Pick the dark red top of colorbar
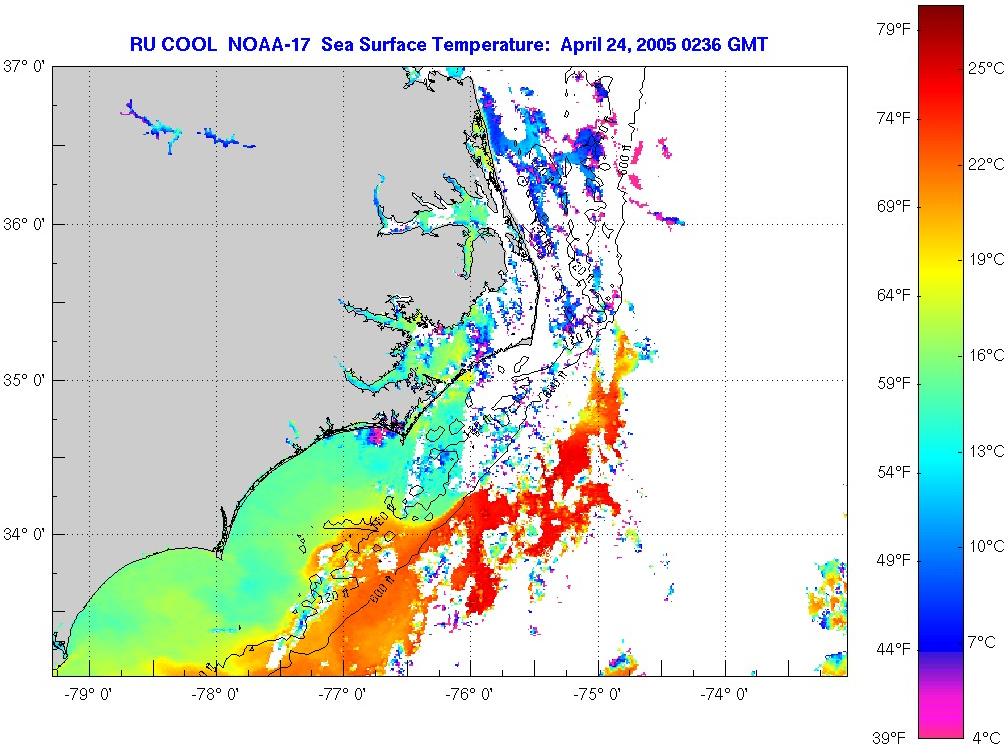Viewport: 1008px width, 754px height. click(x=941, y=19)
